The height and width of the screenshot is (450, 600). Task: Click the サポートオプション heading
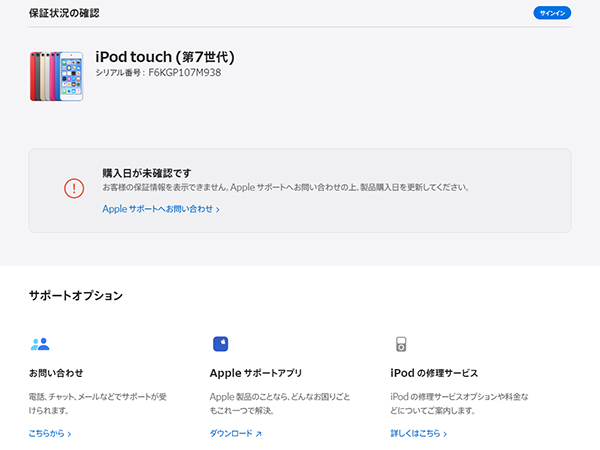pyautogui.click(x=76, y=295)
